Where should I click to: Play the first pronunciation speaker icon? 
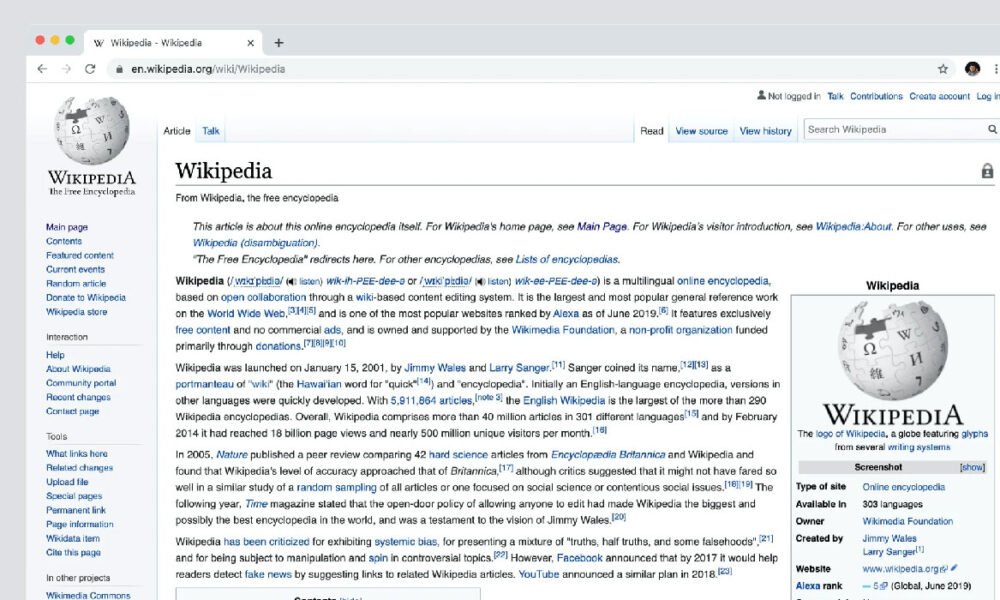pyautogui.click(x=291, y=281)
